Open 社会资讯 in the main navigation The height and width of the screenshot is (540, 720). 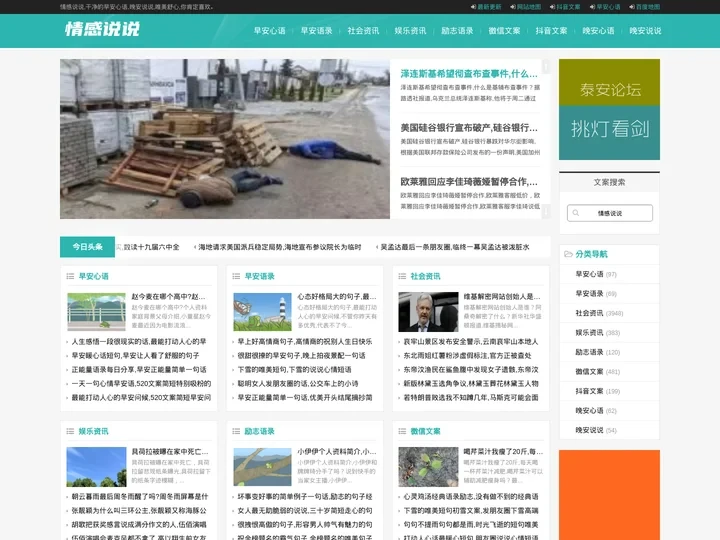click(x=363, y=31)
